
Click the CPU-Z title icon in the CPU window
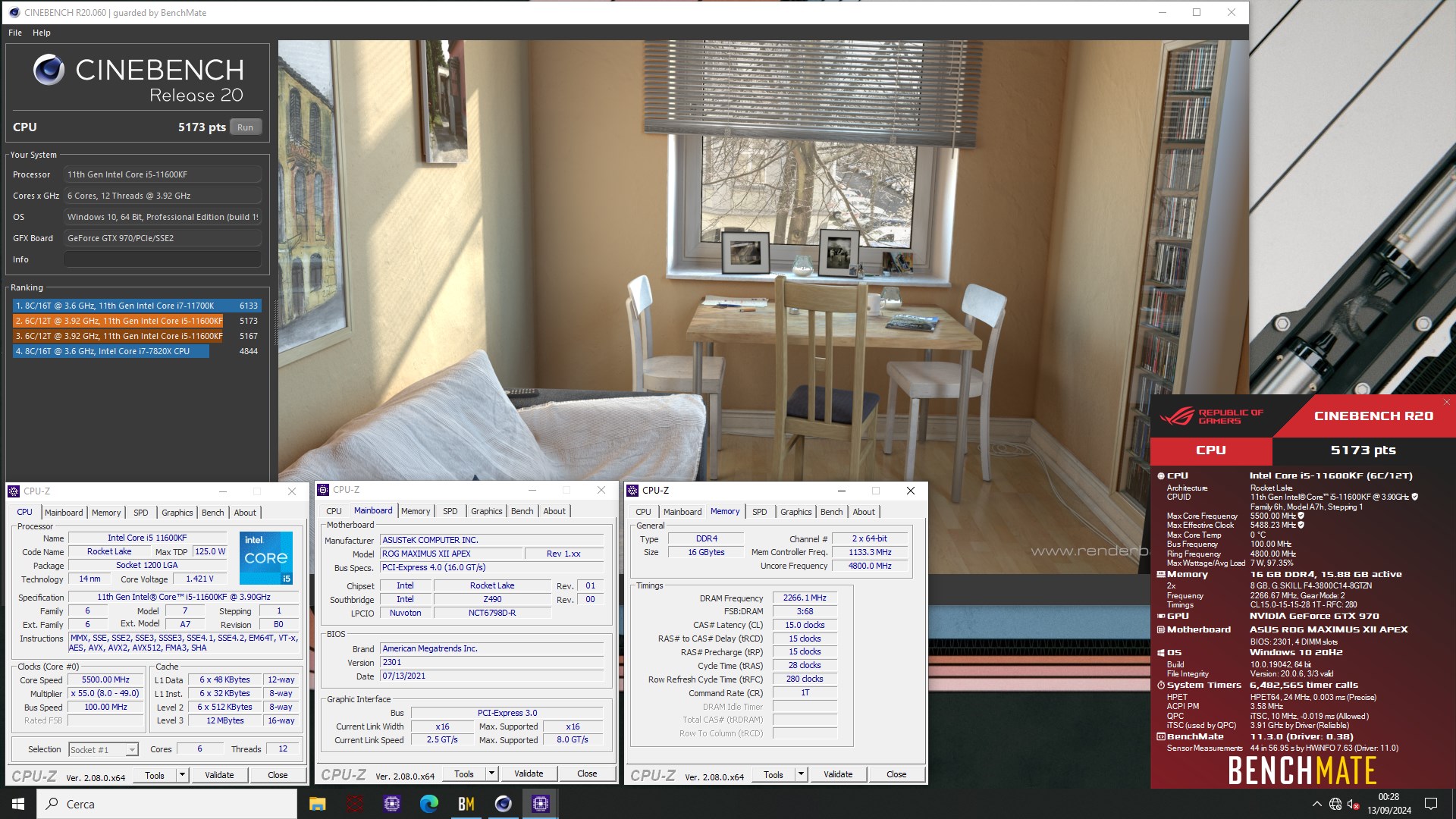coord(14,491)
